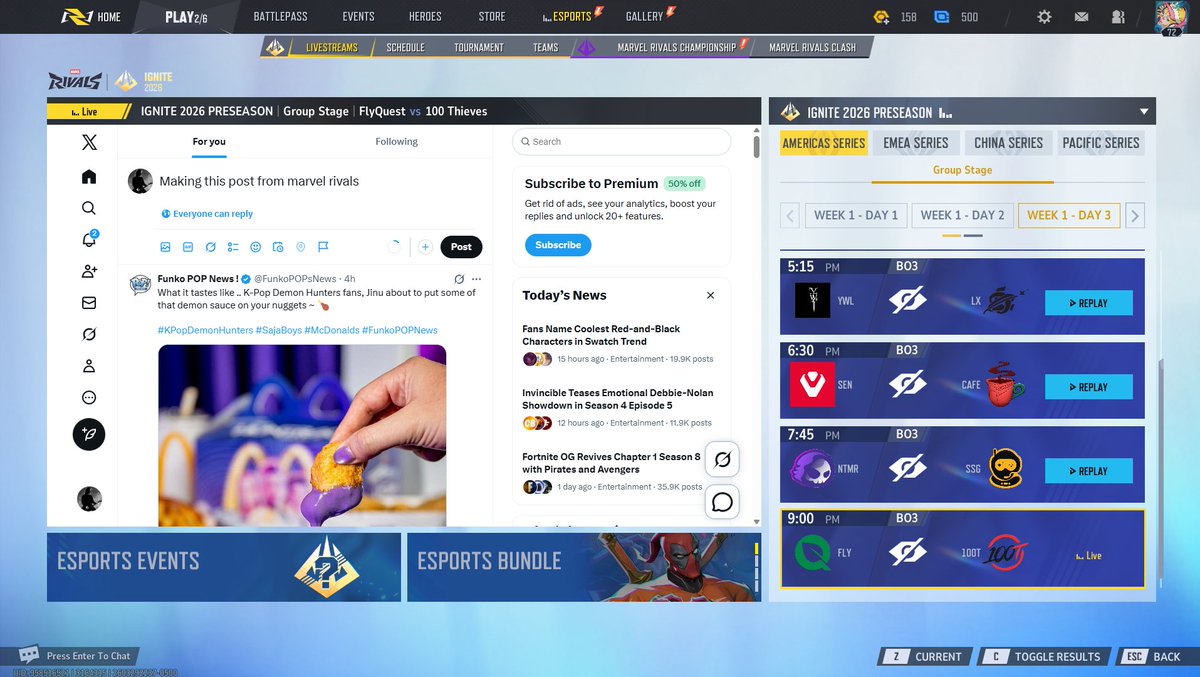Switch to the Following feed tab
Image resolution: width=1200 pixels, height=677 pixels.
(396, 141)
